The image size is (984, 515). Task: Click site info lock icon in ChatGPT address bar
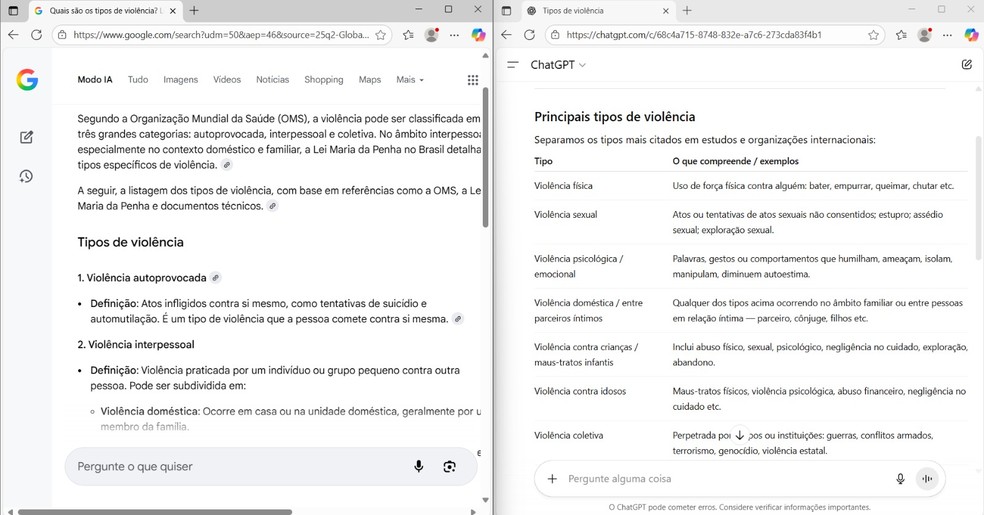coord(555,35)
